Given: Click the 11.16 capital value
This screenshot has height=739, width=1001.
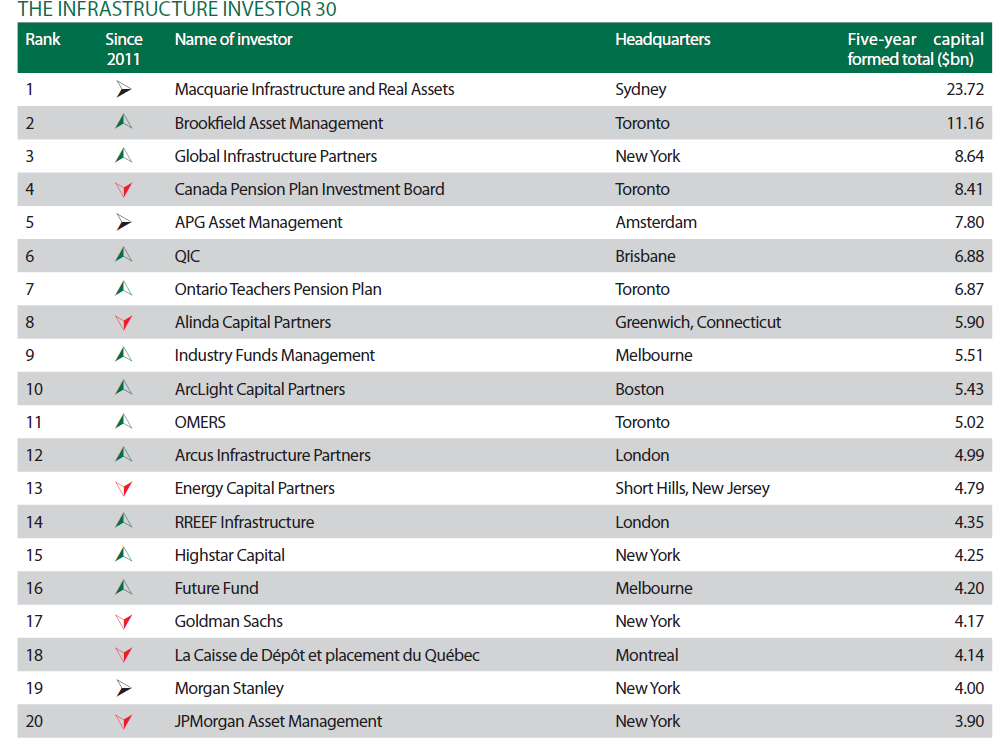Looking at the screenshot, I should tap(965, 123).
